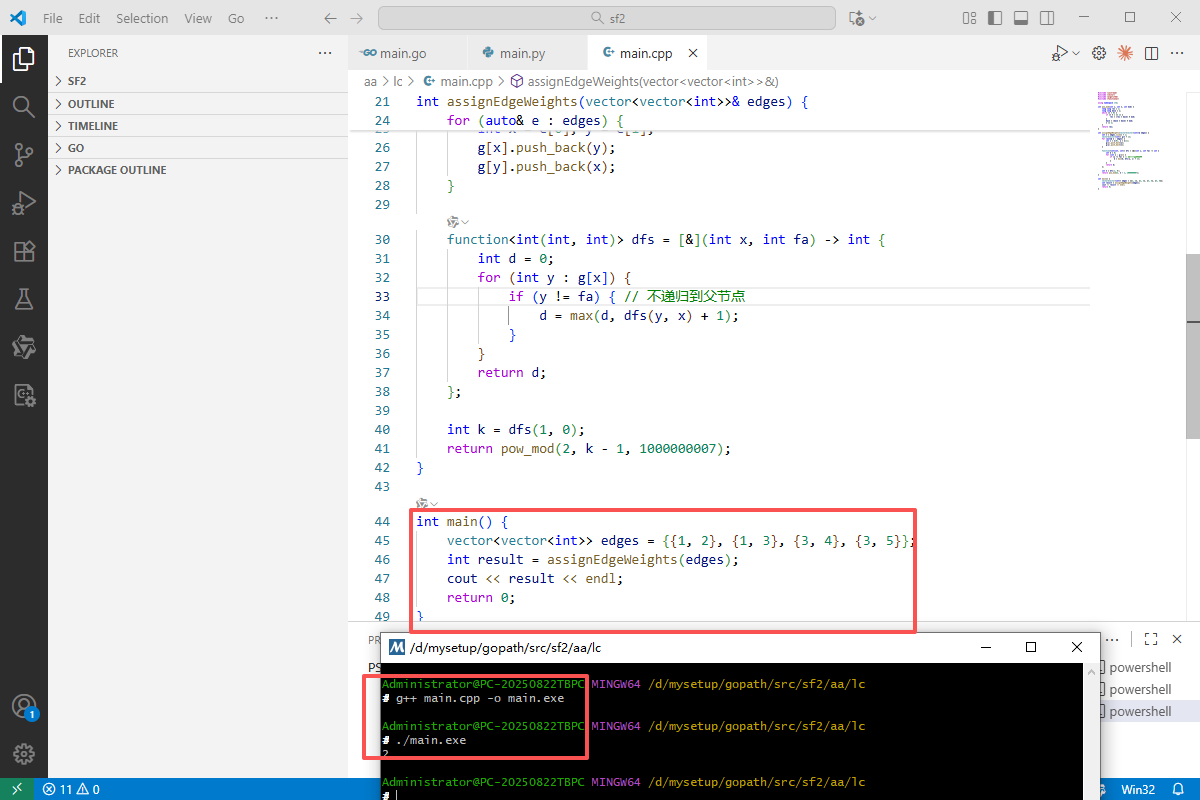Click the main.cpp breadcrumb item

(x=458, y=81)
